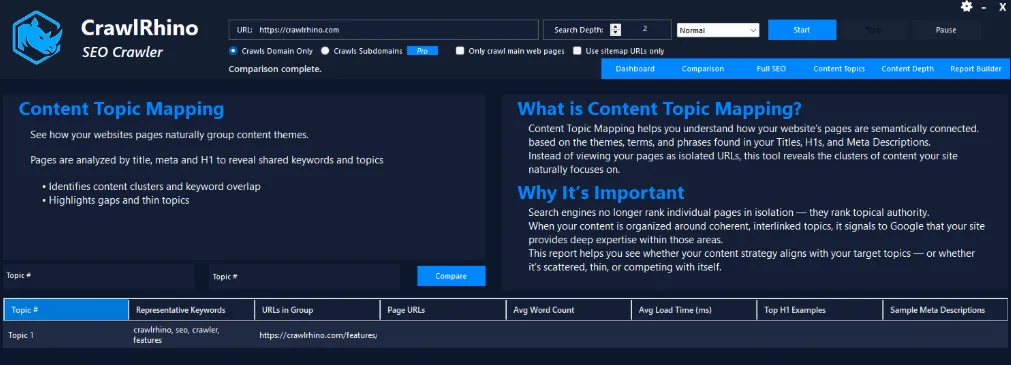Open the Full SEO tab
The height and width of the screenshot is (365, 1011).
pos(771,69)
